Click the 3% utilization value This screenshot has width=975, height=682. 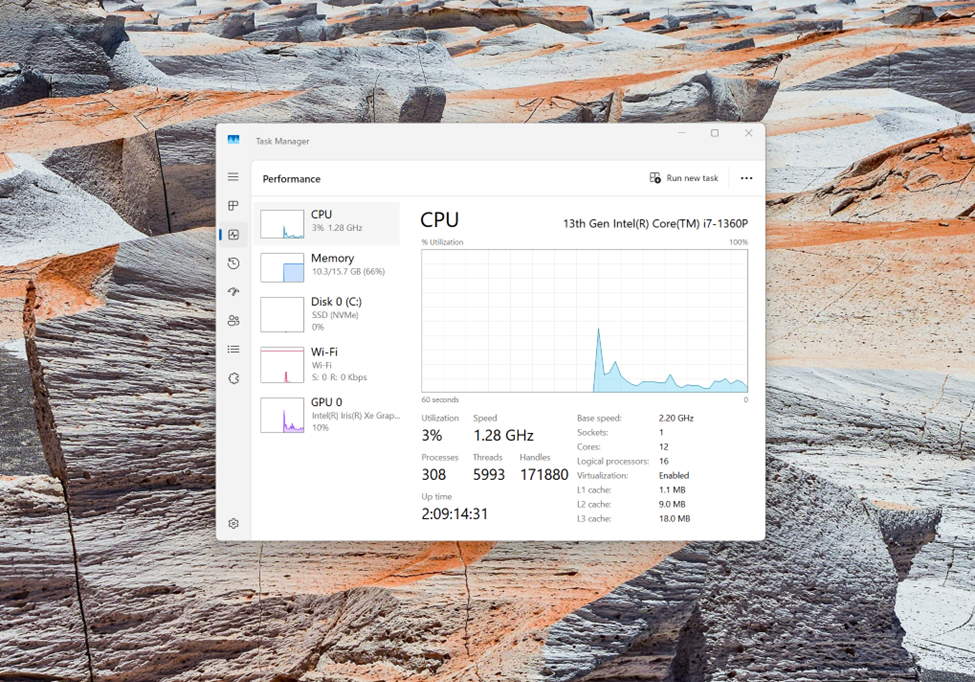pos(432,435)
